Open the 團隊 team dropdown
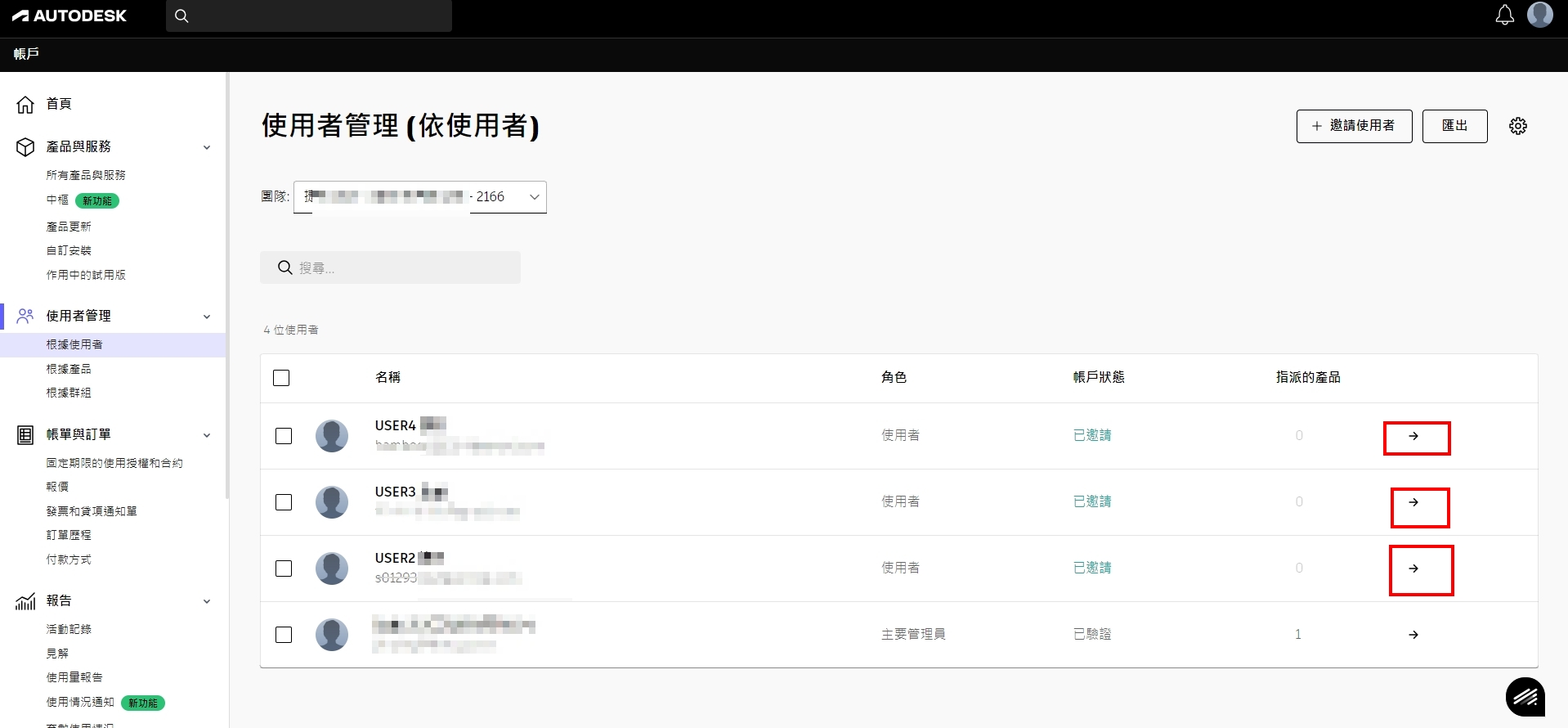1568x728 pixels. coord(420,197)
